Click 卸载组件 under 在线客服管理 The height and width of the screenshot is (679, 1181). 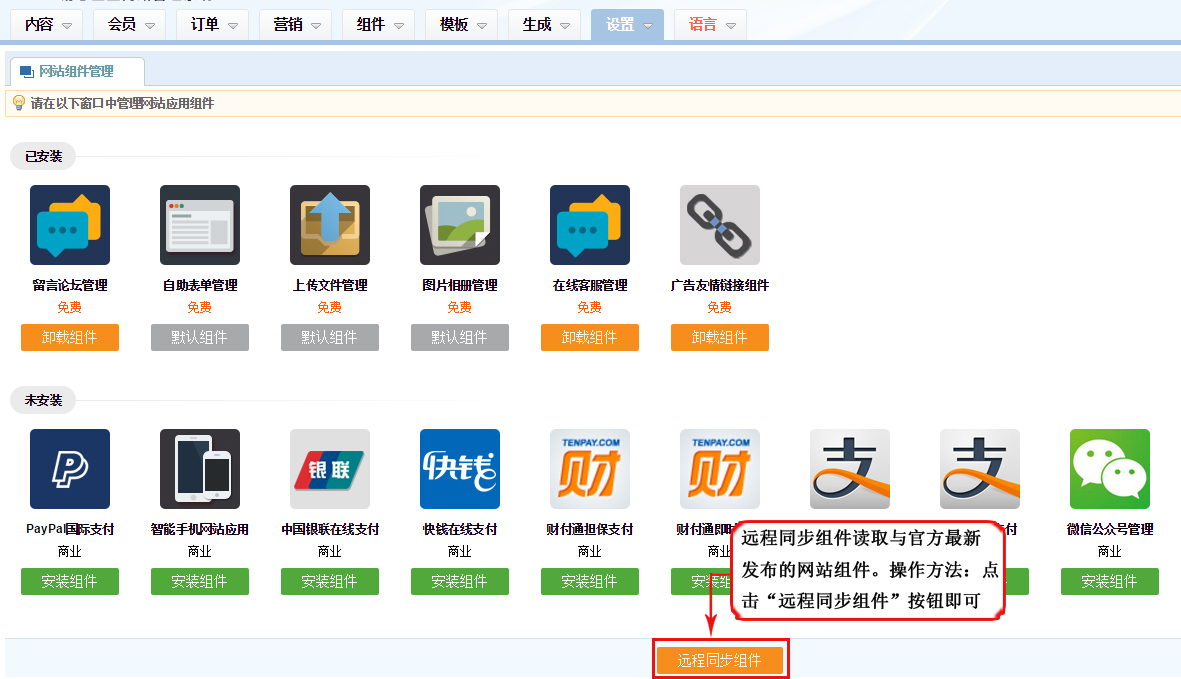pyautogui.click(x=590, y=338)
